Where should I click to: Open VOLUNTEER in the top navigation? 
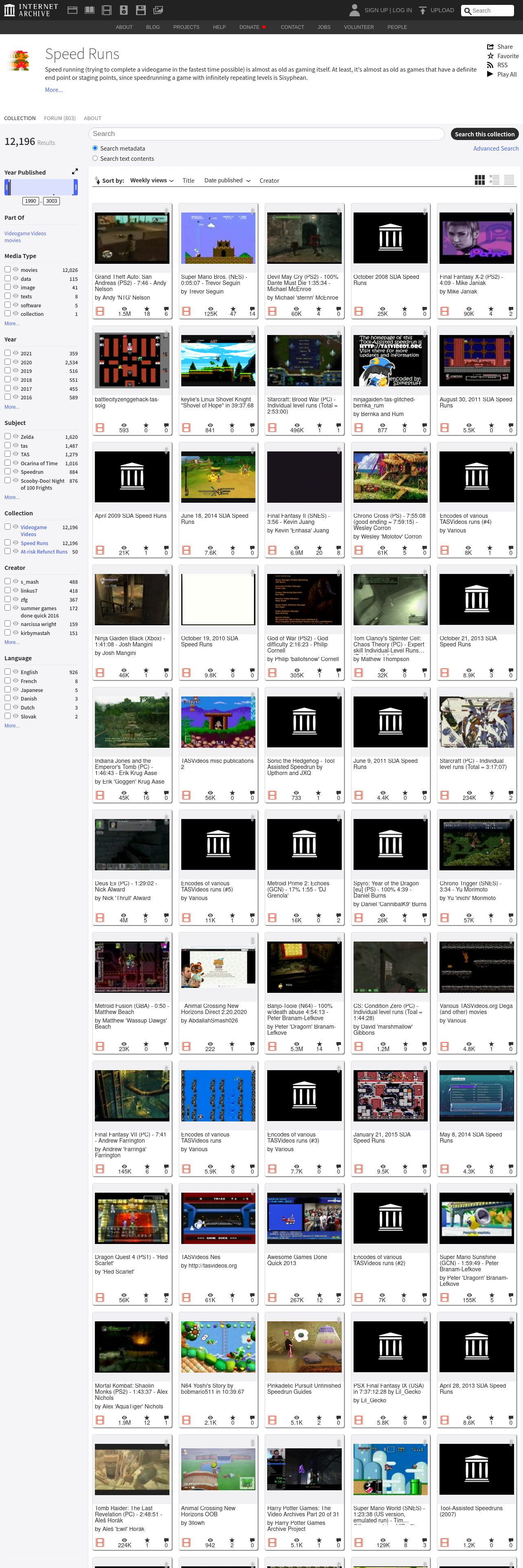(359, 27)
